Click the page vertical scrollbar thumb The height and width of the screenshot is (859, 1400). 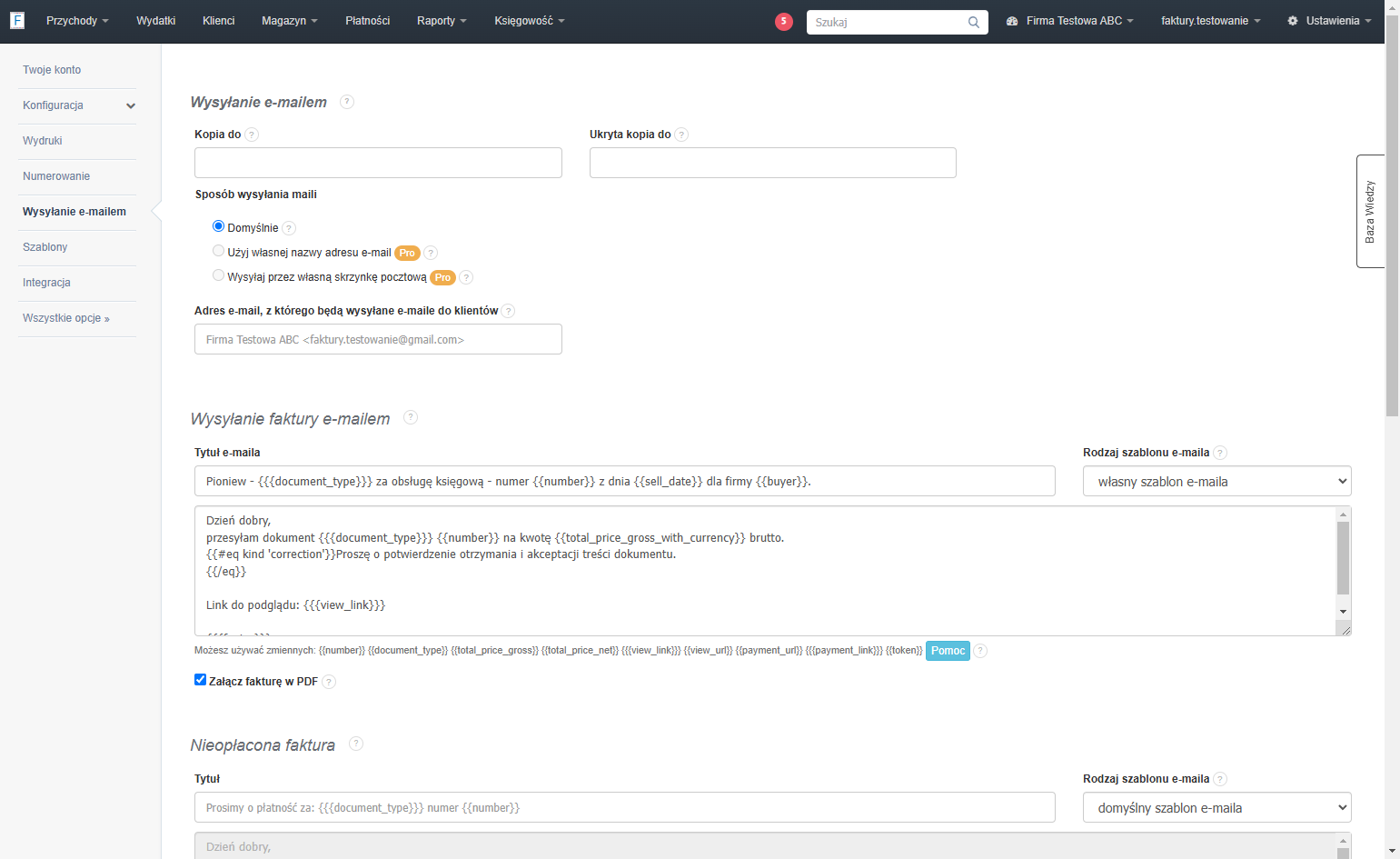[1392, 215]
